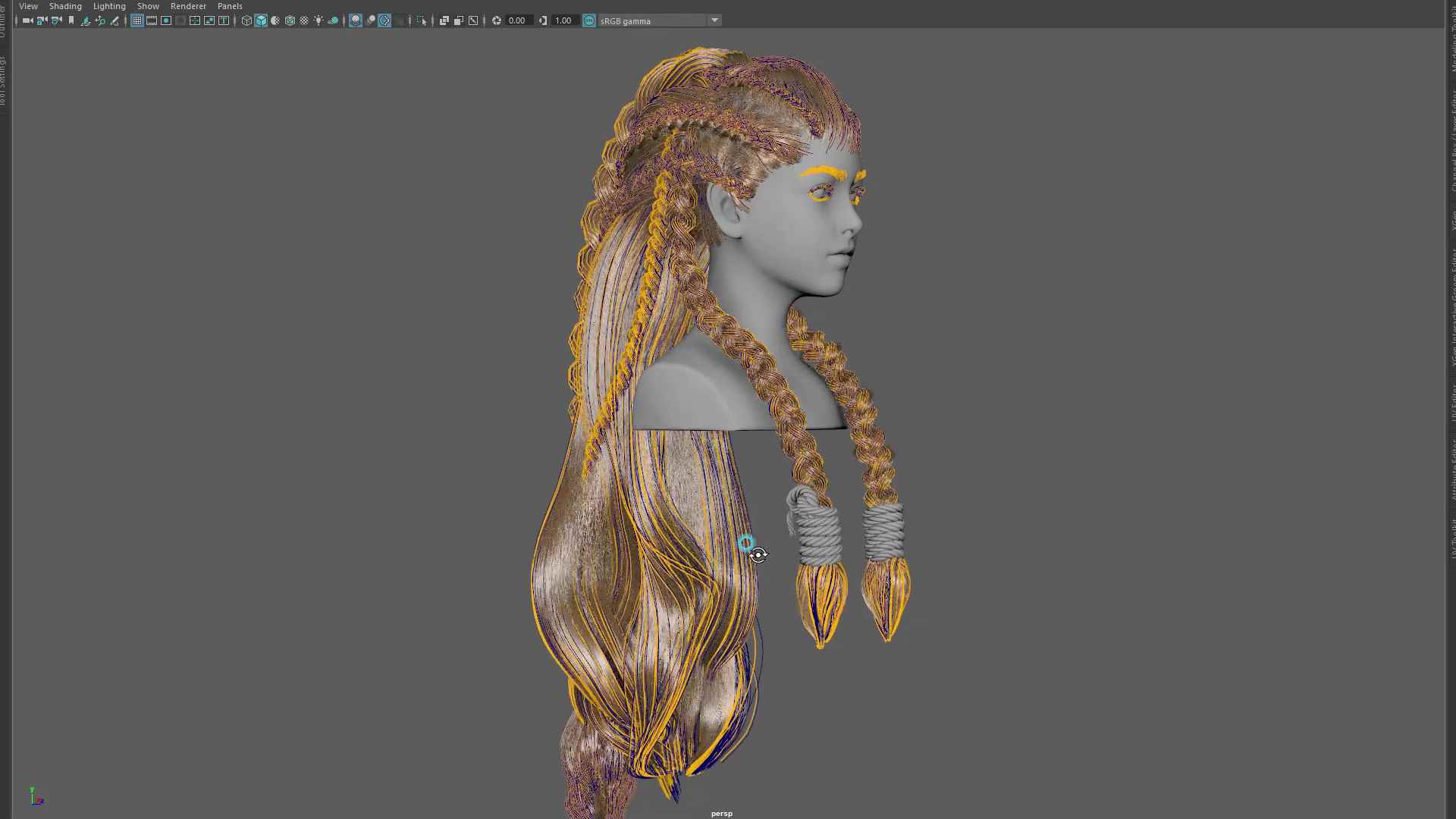Activate use all lights icon
Viewport: 1456px width, 819px height.
[x=318, y=20]
